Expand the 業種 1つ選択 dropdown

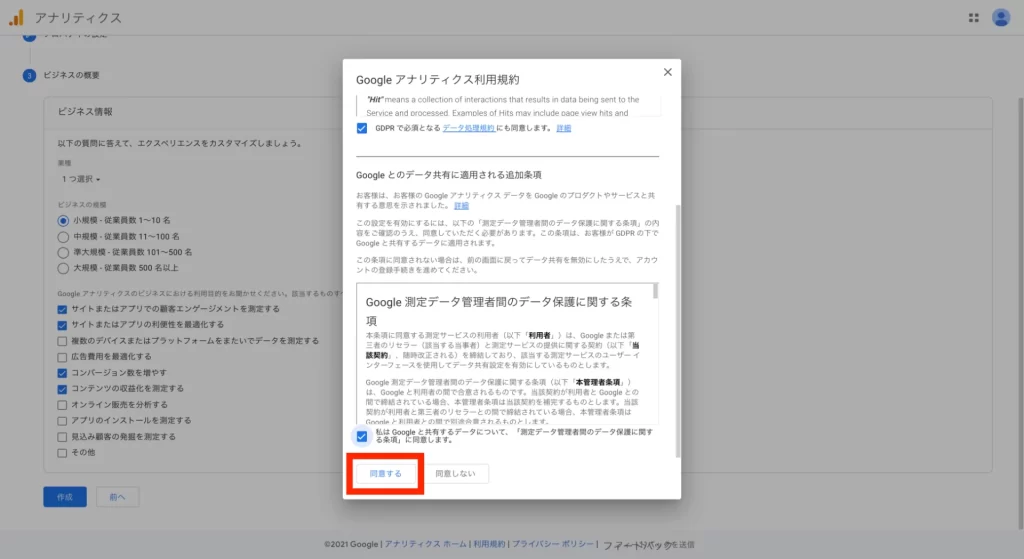click(80, 179)
